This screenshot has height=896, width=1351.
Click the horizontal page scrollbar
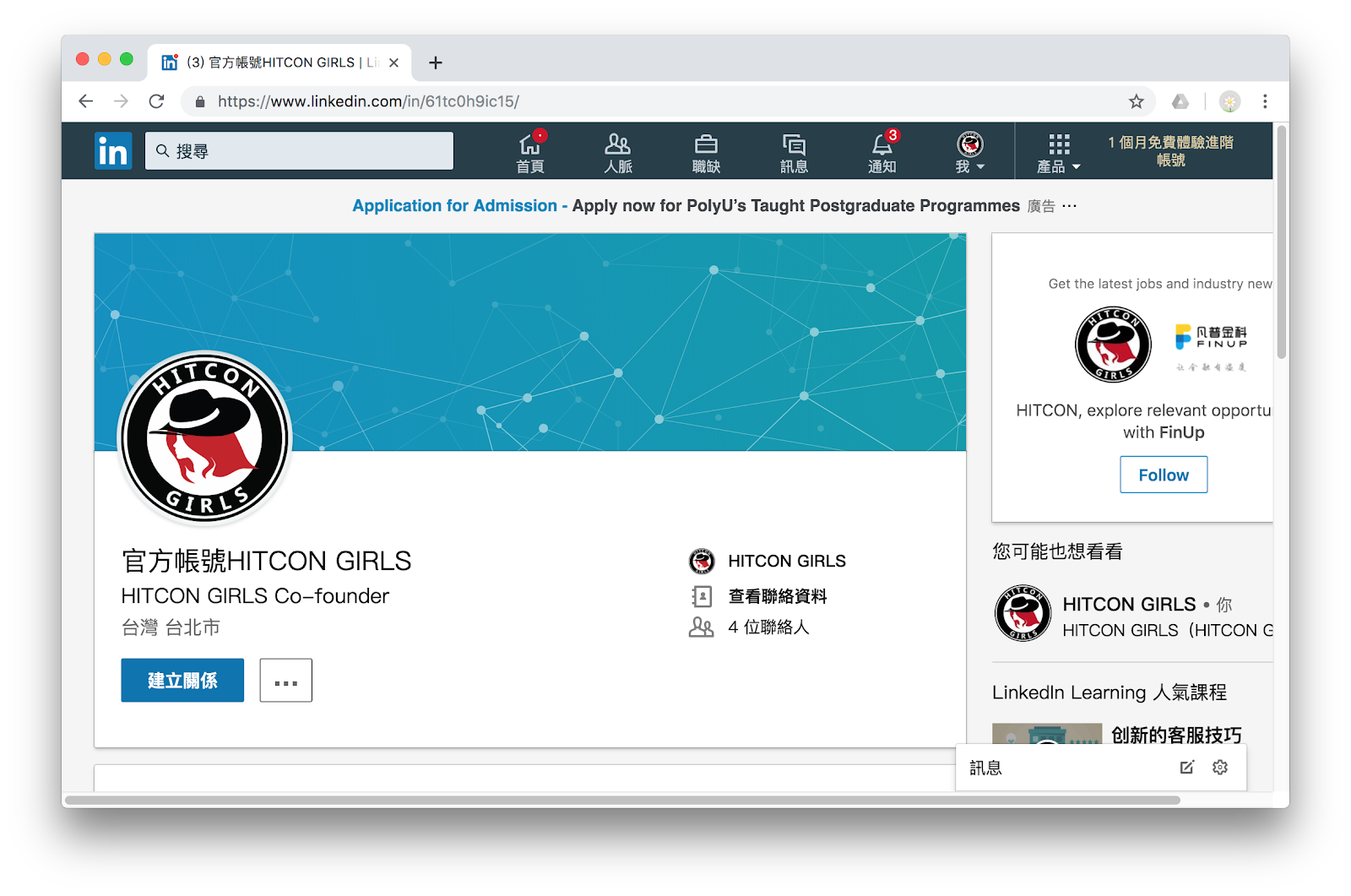(622, 800)
